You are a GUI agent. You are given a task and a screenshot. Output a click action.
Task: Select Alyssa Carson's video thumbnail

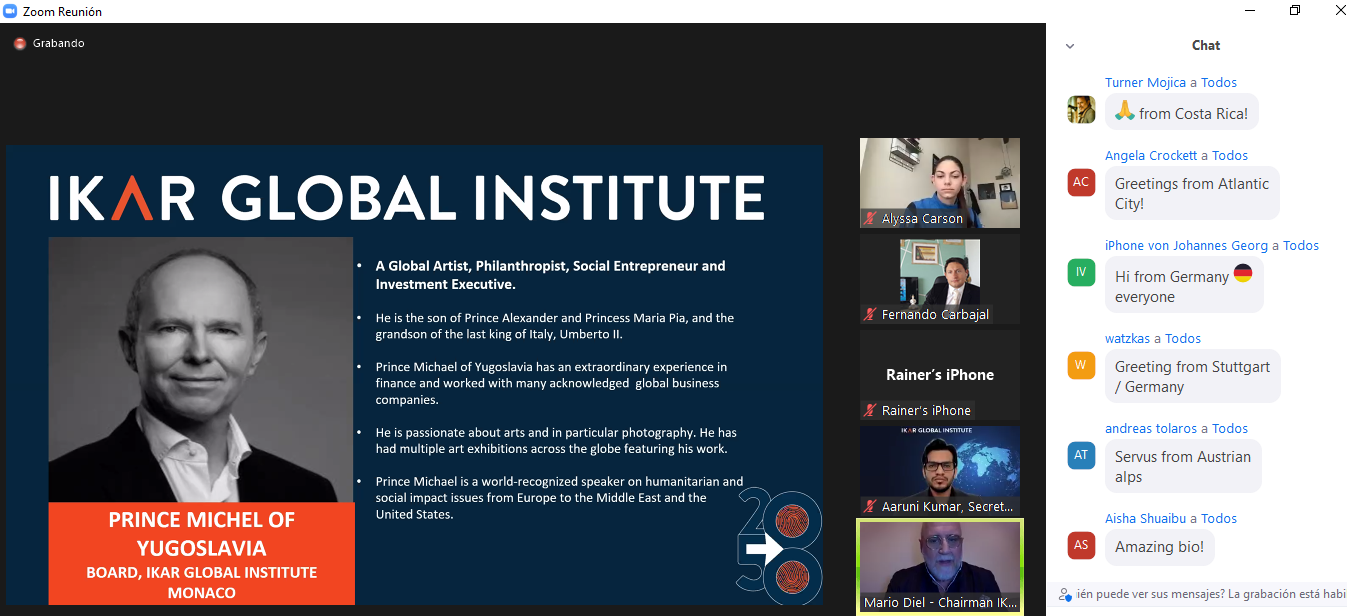(x=940, y=183)
